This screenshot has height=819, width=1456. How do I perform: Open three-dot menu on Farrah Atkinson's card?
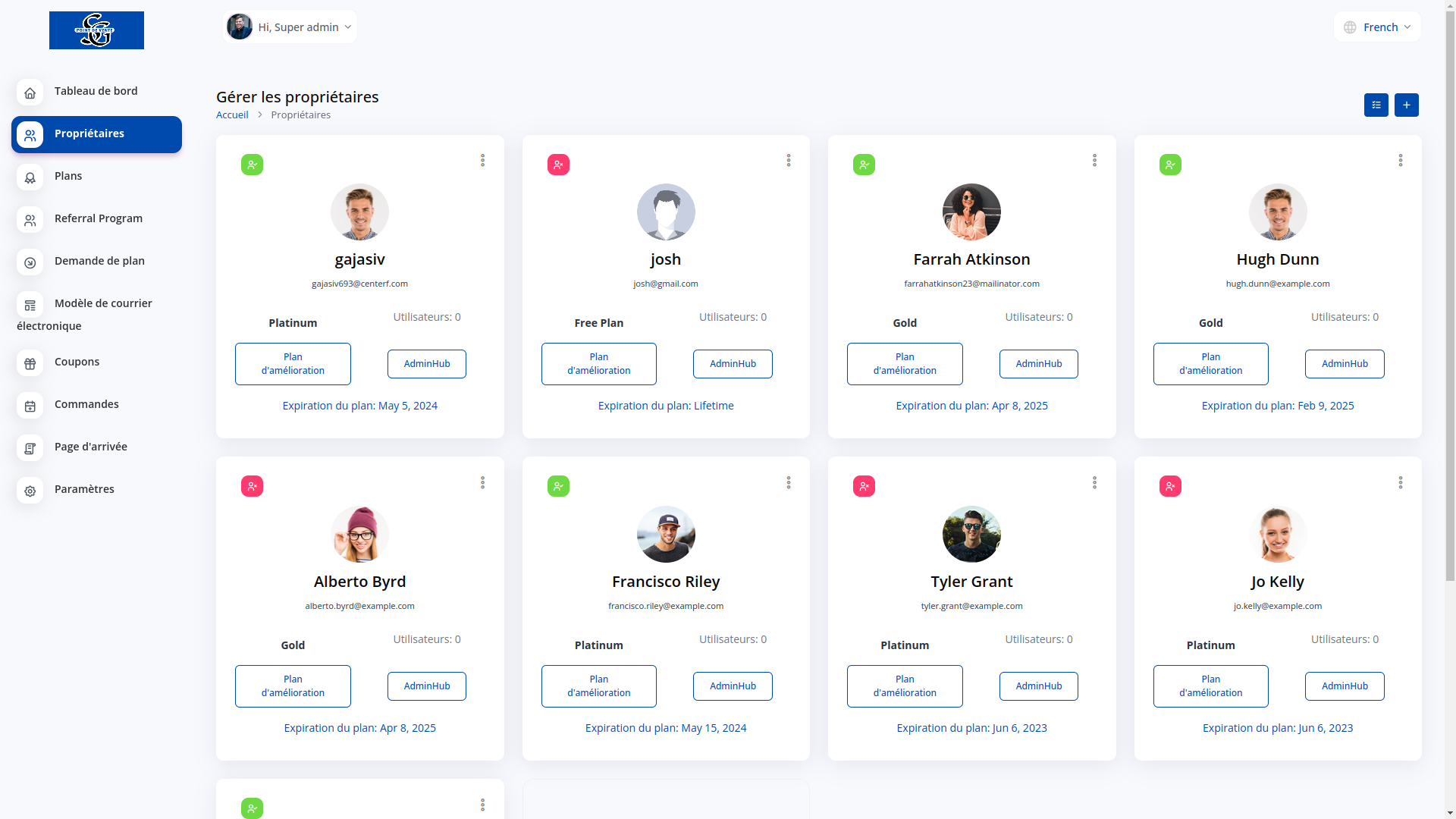click(x=1094, y=160)
